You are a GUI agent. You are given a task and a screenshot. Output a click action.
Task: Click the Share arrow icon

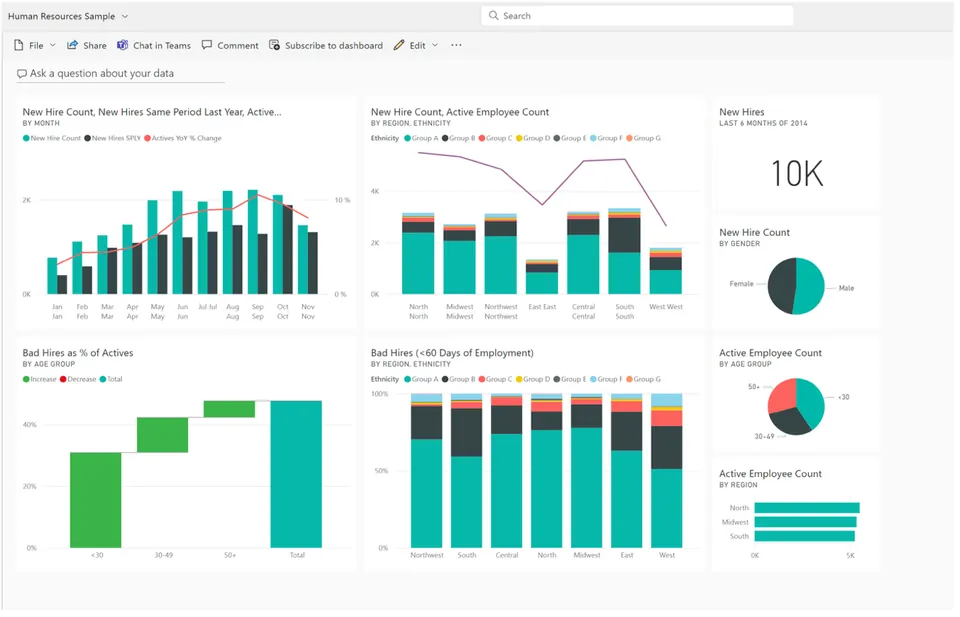pos(72,45)
